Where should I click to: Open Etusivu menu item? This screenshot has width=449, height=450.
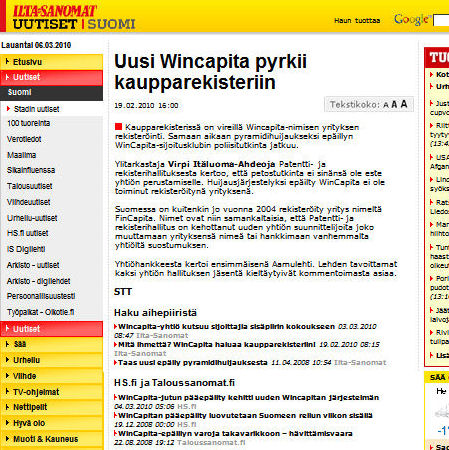[52, 62]
